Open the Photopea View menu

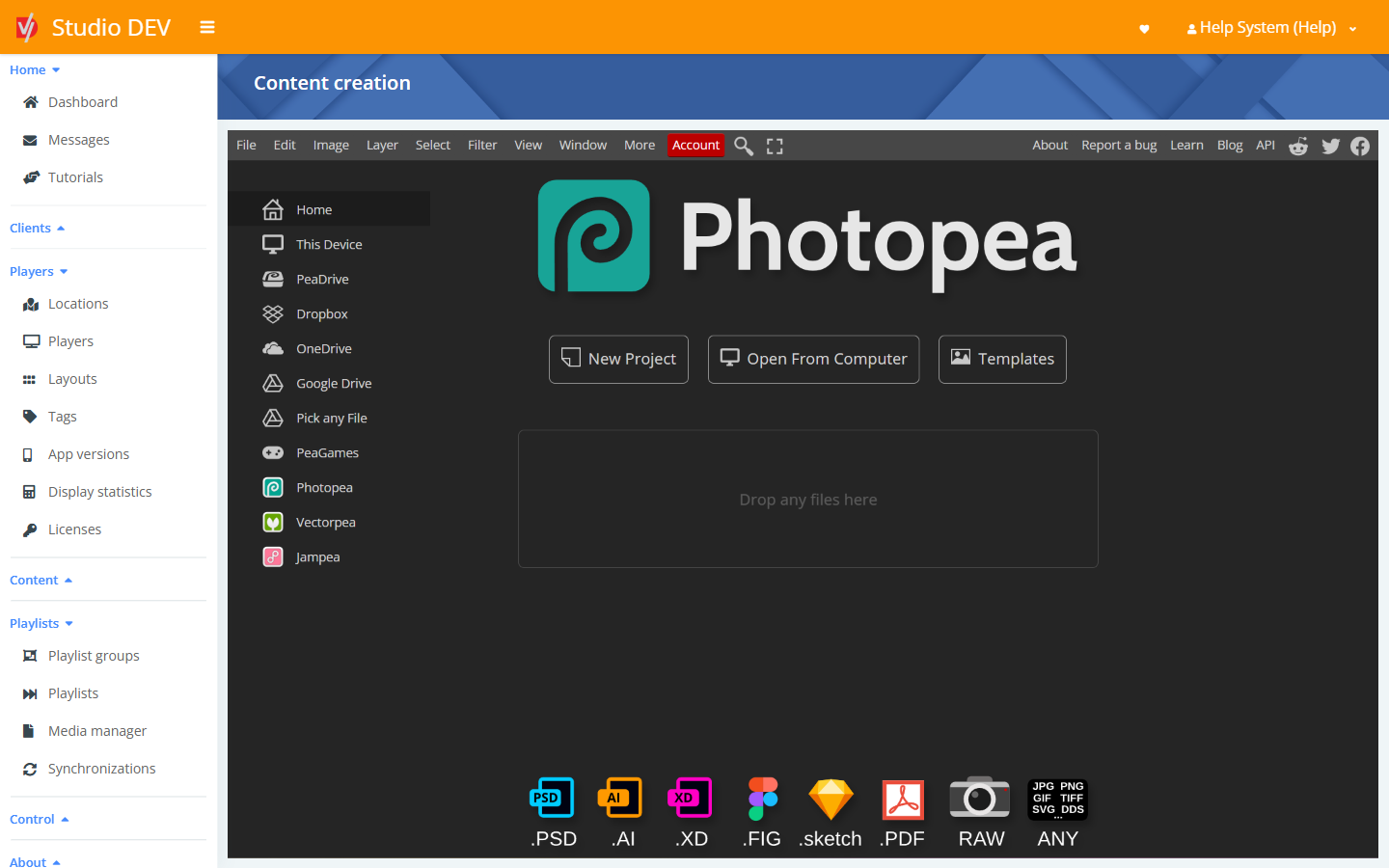528,145
